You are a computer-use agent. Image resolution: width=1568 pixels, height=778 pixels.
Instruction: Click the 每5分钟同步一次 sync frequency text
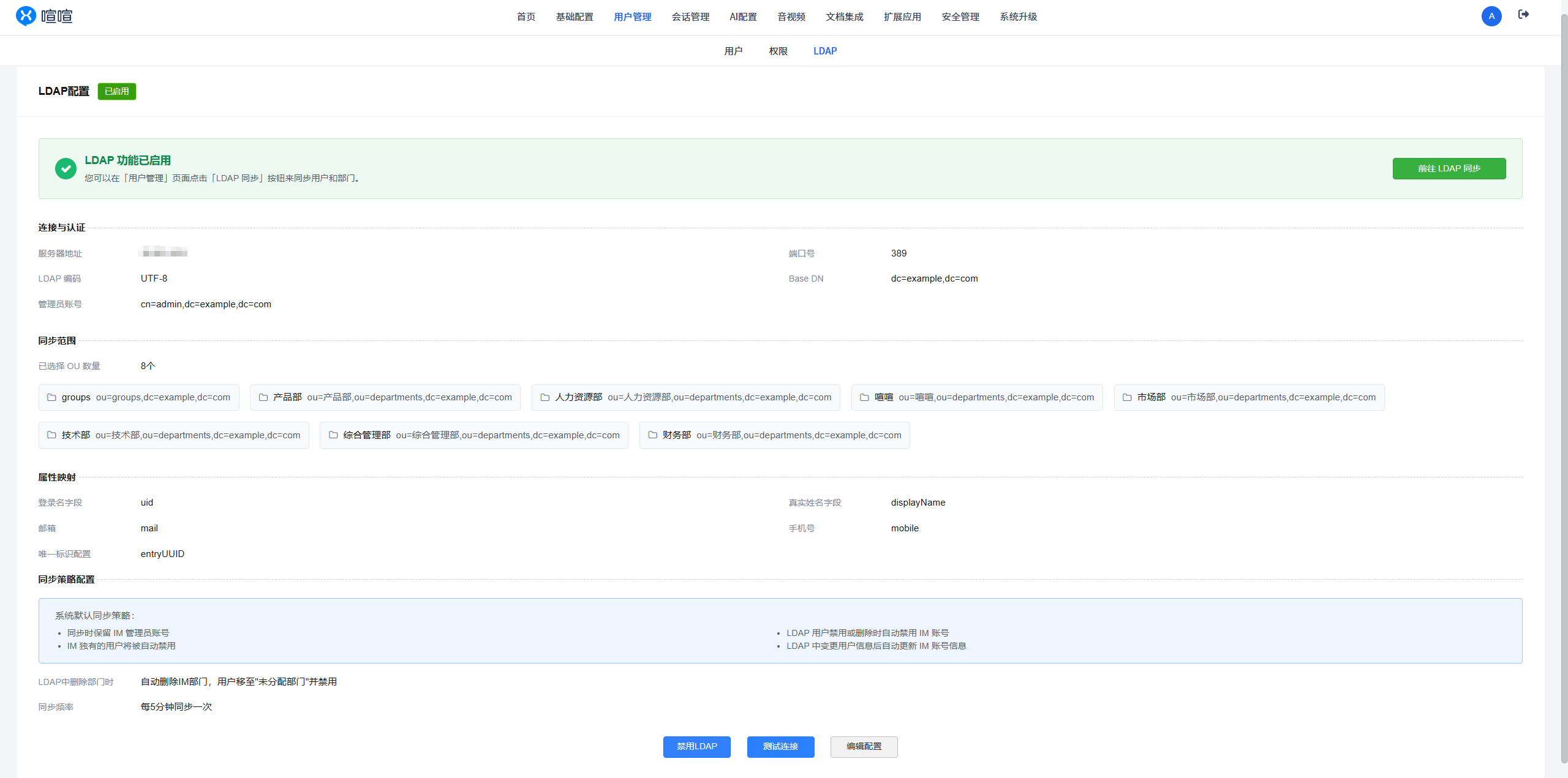click(176, 707)
